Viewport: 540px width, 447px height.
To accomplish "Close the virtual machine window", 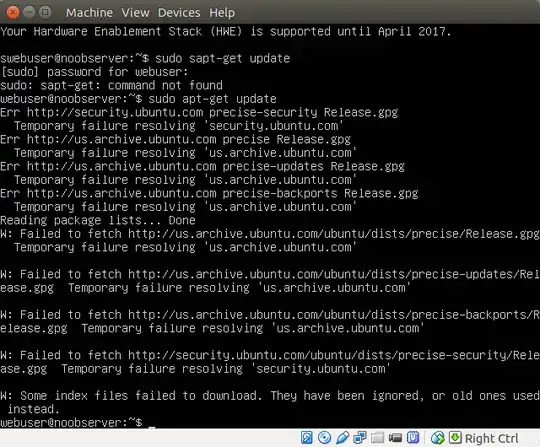I will click(x=13, y=12).
